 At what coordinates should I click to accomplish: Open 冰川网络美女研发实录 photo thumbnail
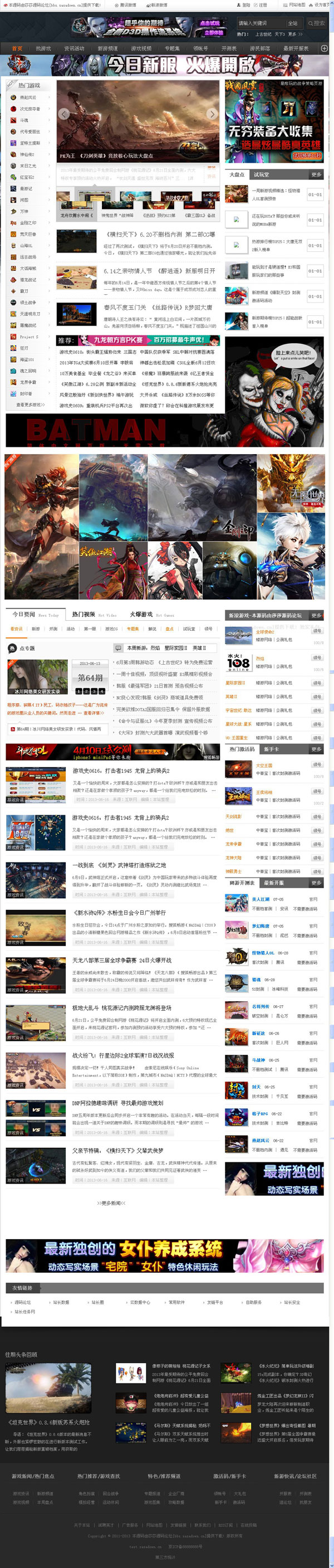coord(37,676)
